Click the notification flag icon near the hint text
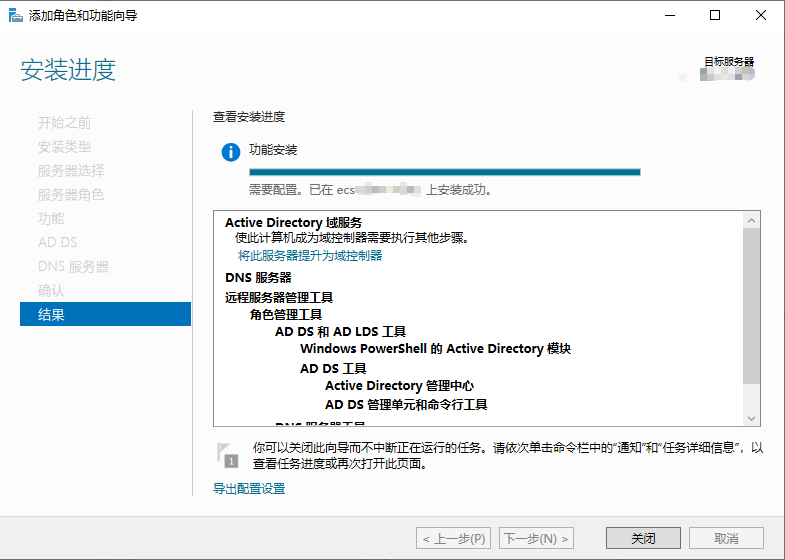The width and height of the screenshot is (785, 560). coord(227,455)
